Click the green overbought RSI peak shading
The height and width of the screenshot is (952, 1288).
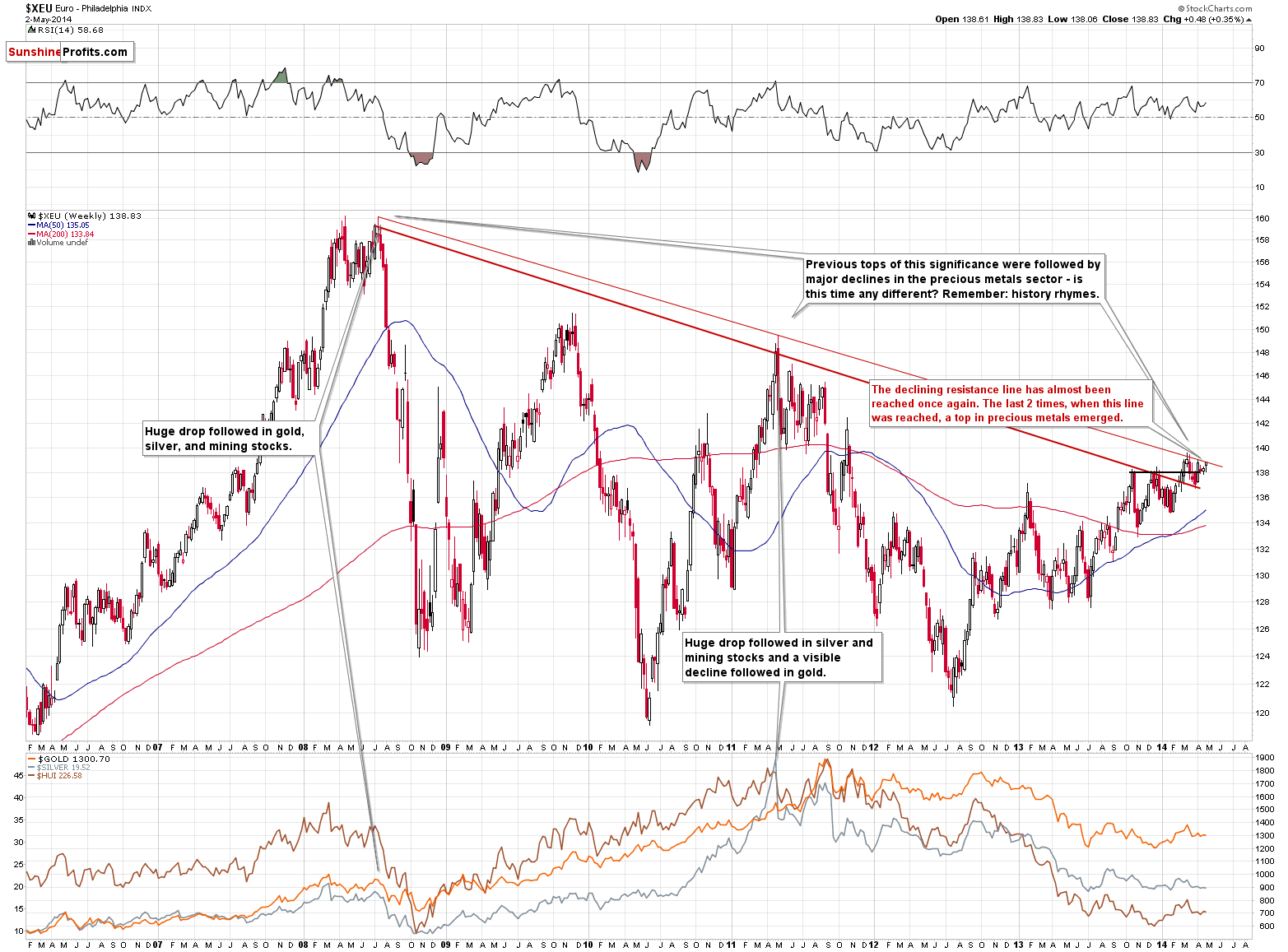[x=281, y=77]
